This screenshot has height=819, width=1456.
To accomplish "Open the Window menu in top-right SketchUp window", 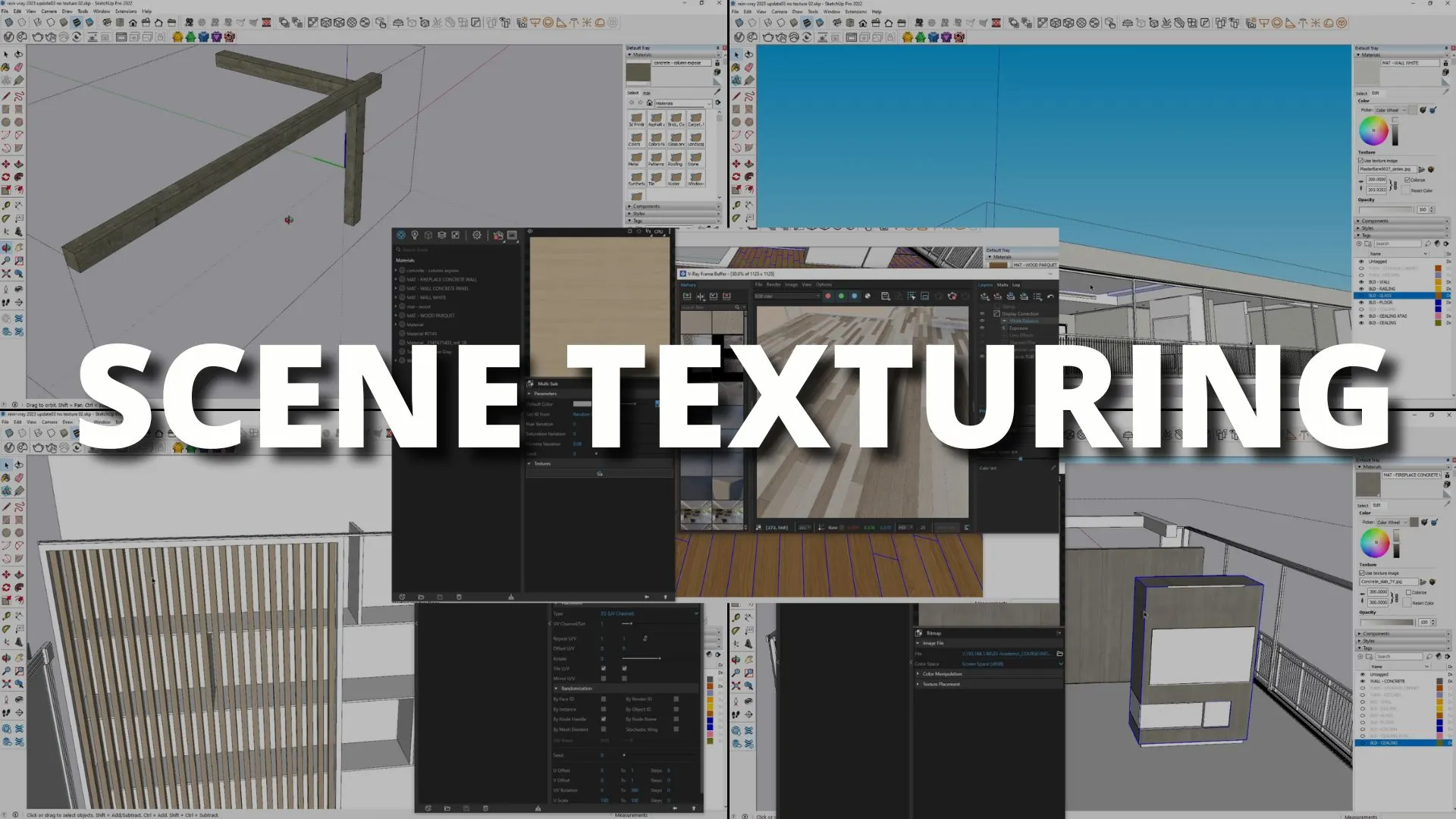I will click(832, 11).
